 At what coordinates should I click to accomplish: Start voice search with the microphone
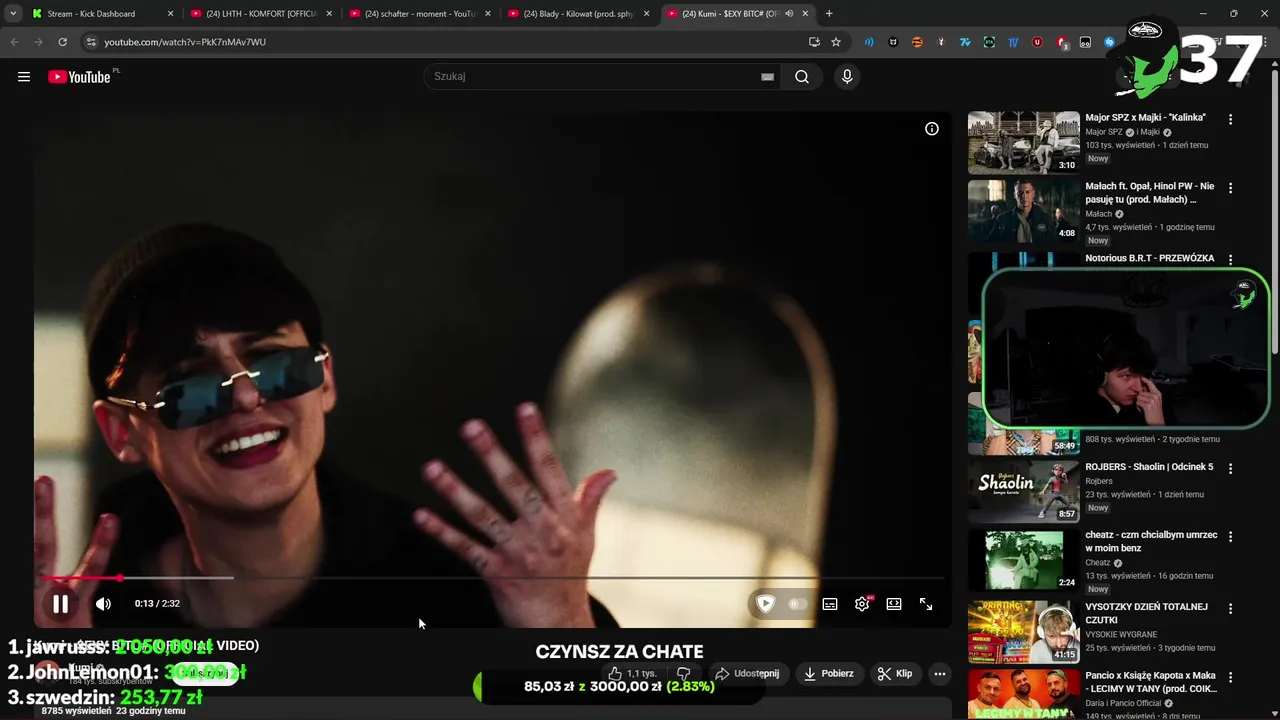tap(847, 77)
